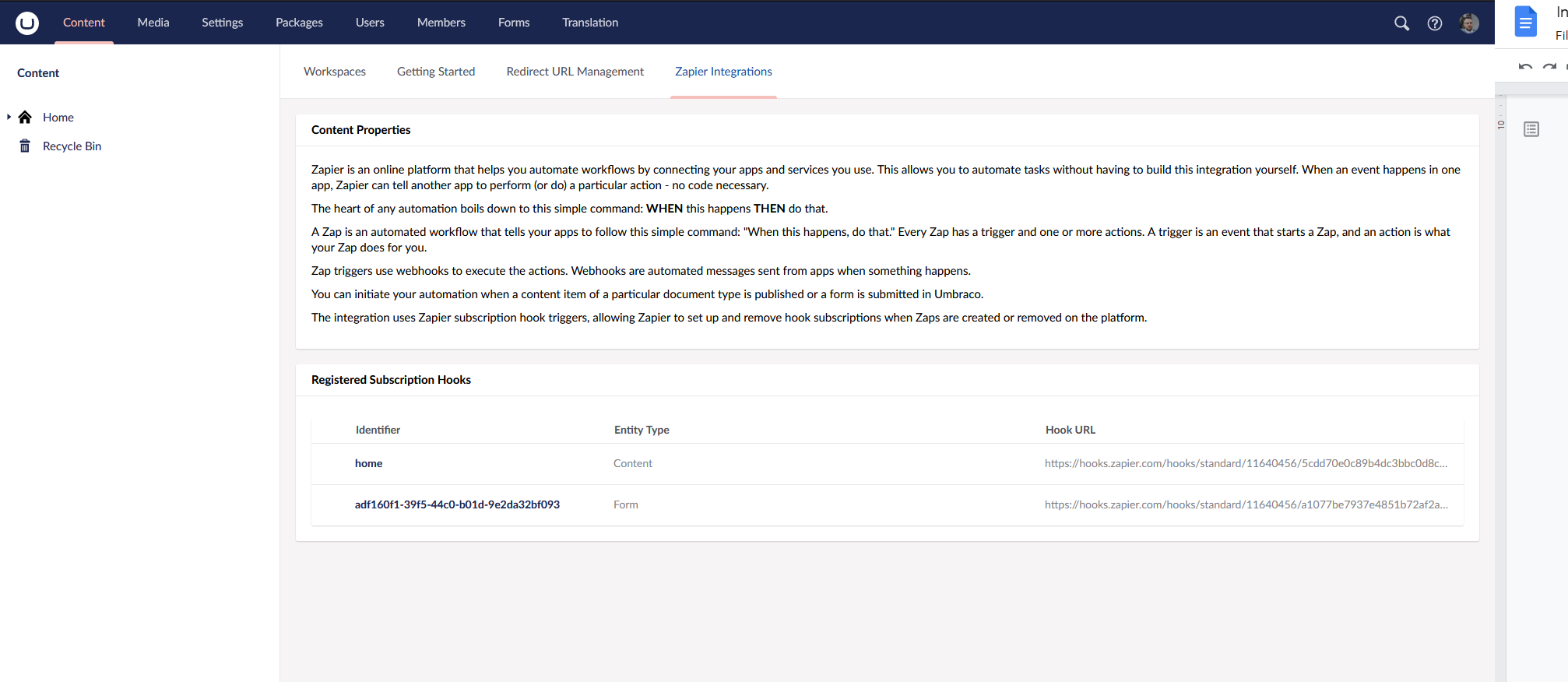Click the Recycle Bin trash icon
The image size is (1568, 682).
click(25, 146)
